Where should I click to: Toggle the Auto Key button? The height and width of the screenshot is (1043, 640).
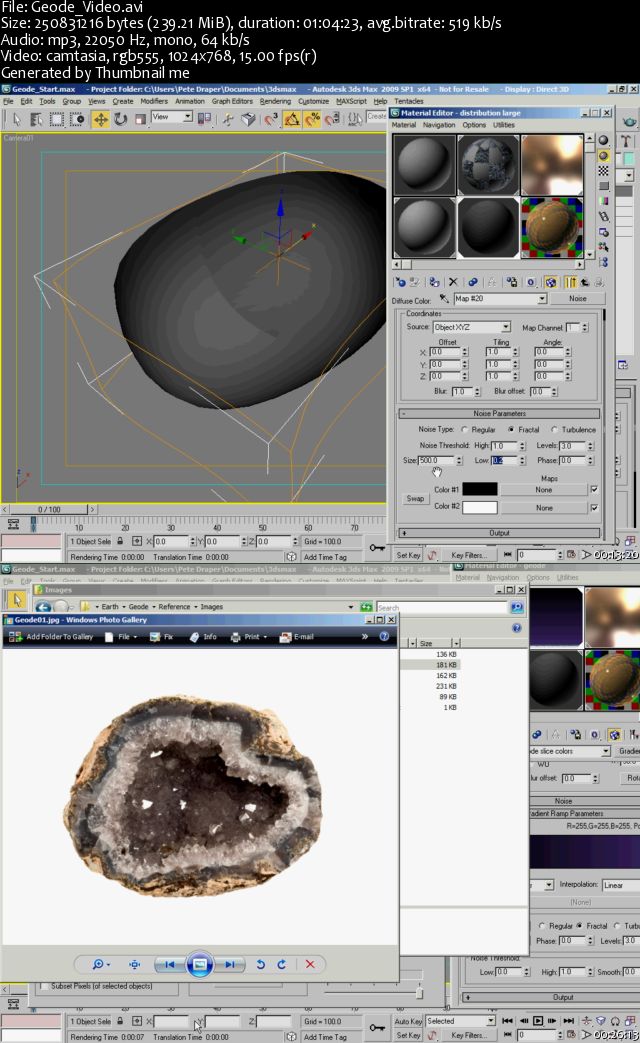(408, 1020)
